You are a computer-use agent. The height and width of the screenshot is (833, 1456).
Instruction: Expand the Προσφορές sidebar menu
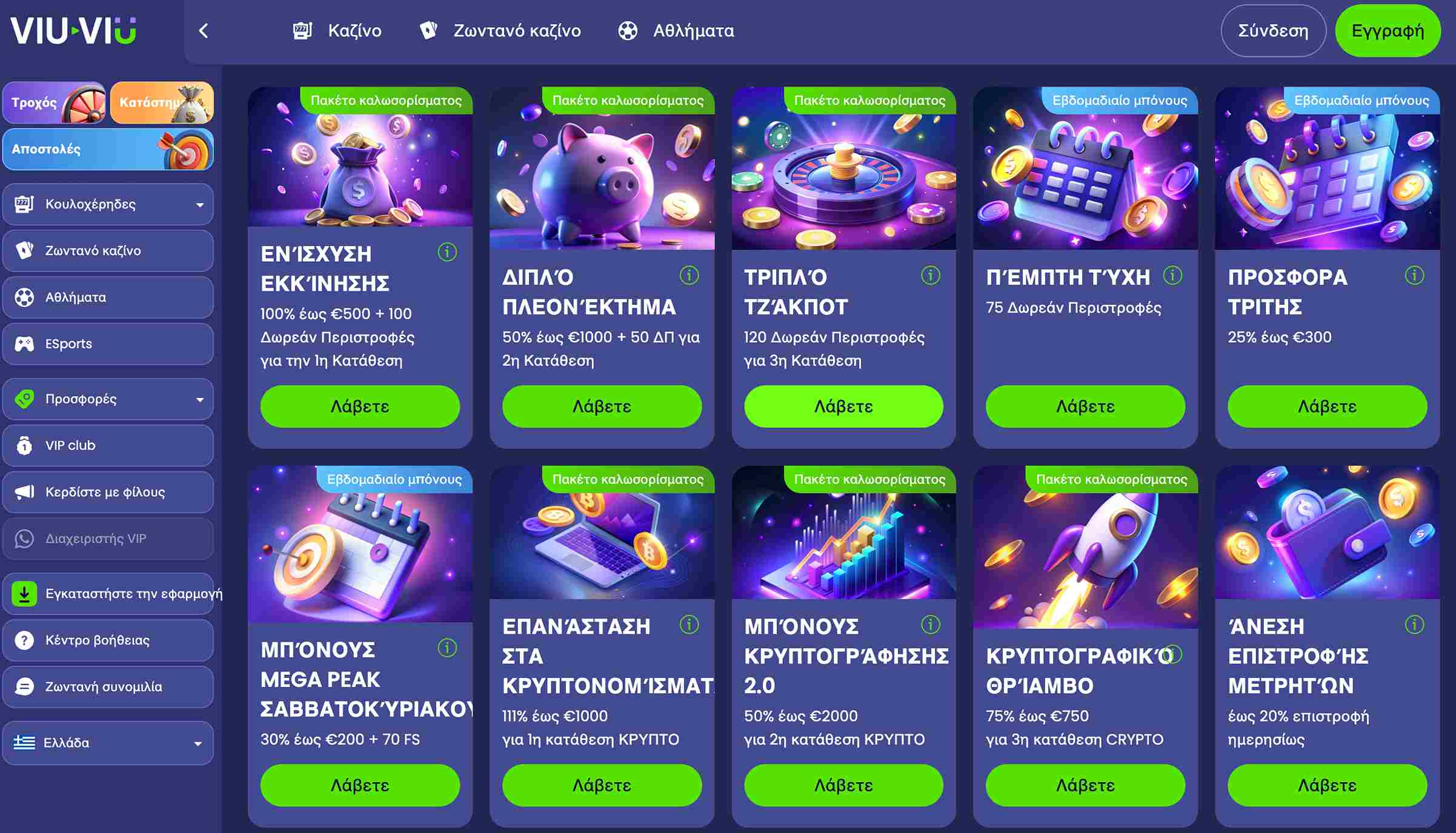[108, 399]
